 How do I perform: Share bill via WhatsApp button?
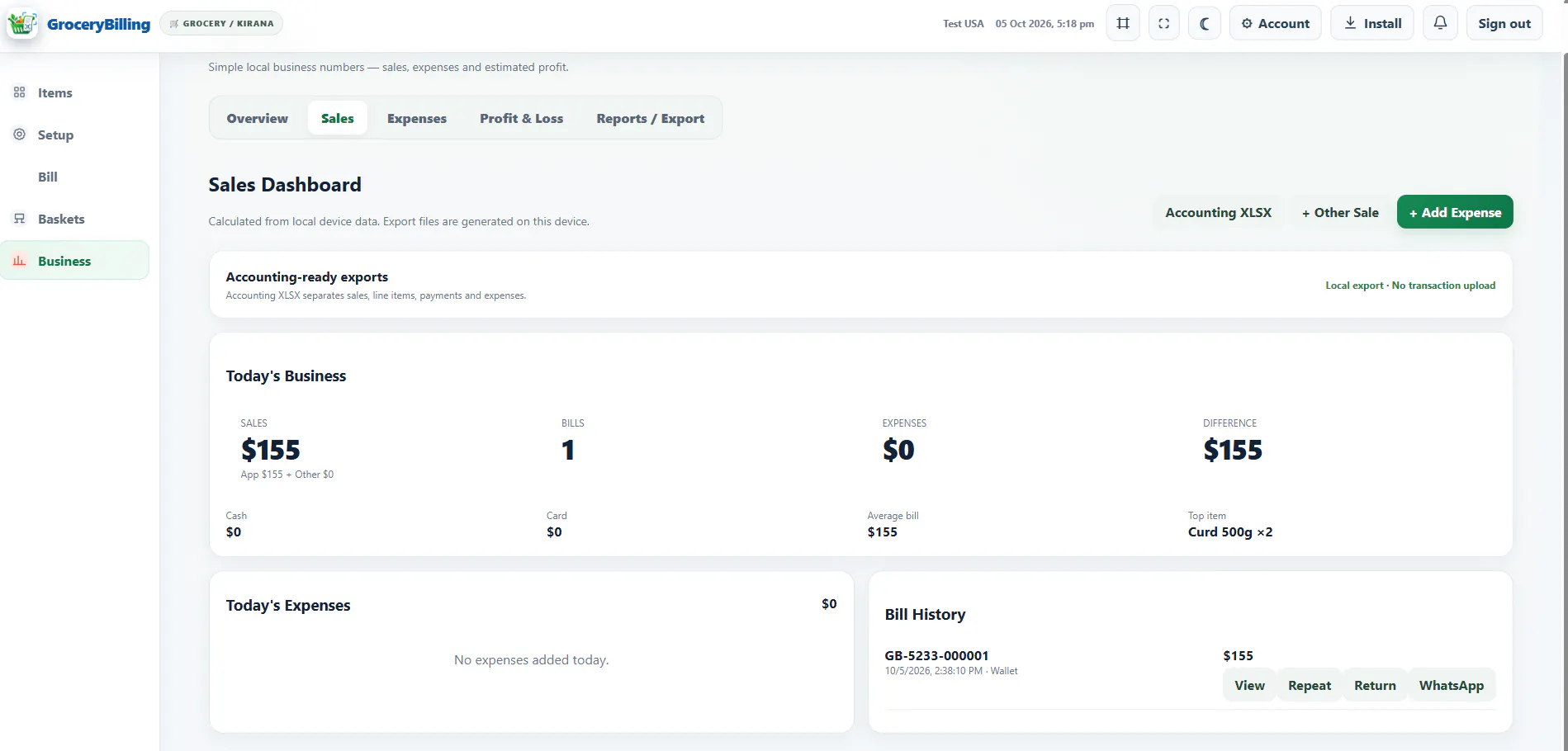coord(1452,685)
